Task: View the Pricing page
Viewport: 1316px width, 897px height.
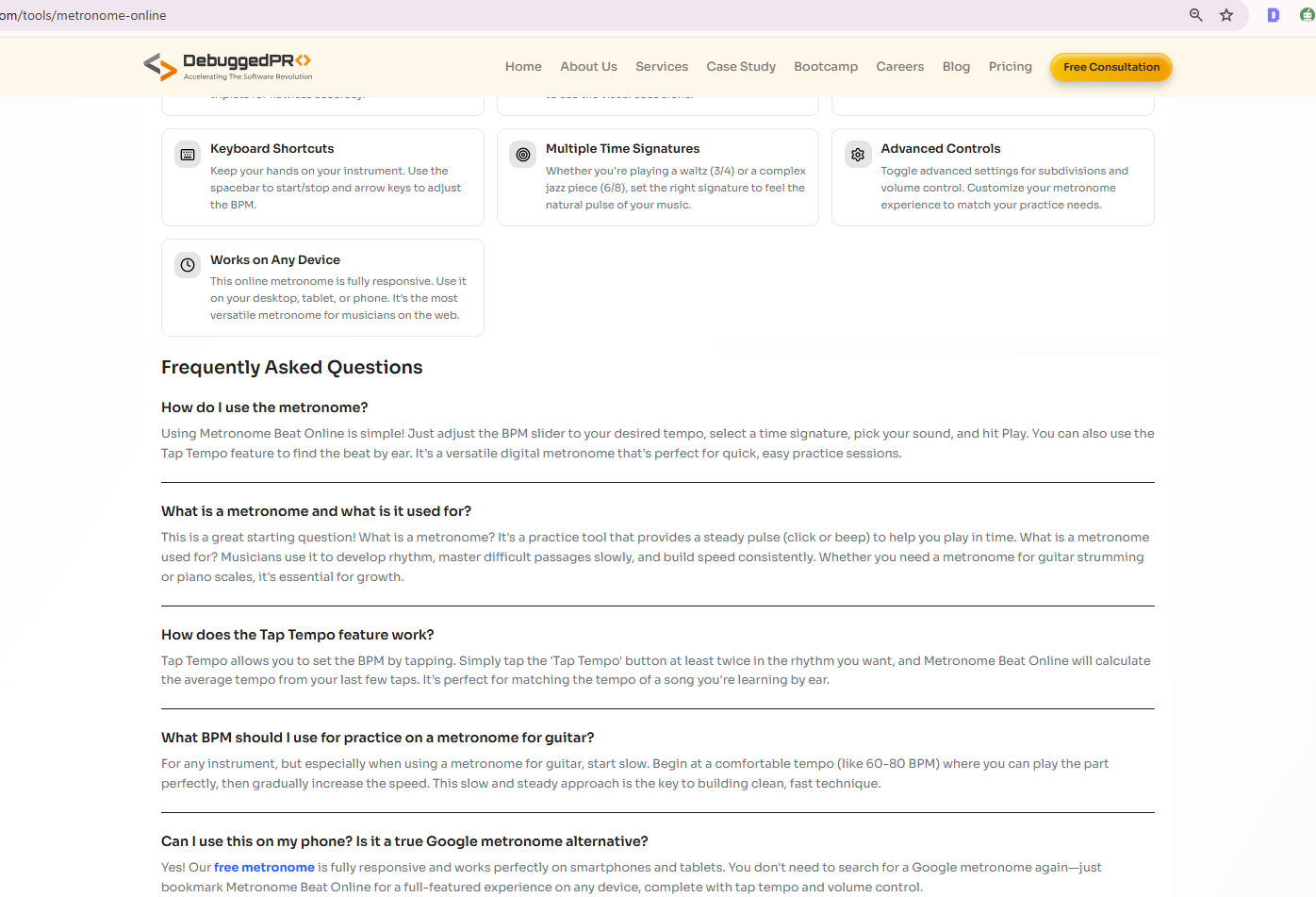Action: pyautogui.click(x=1011, y=67)
